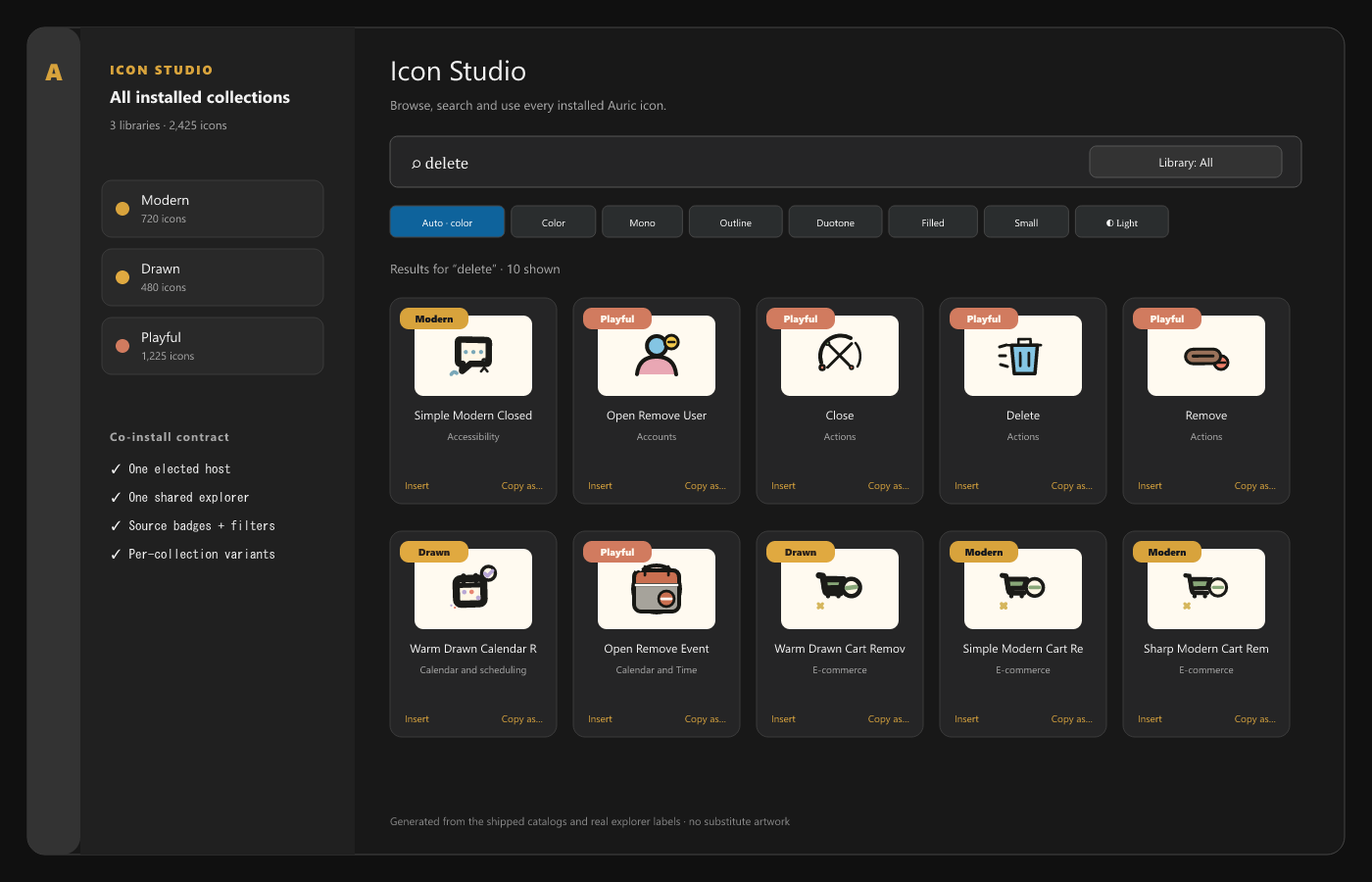Viewport: 1372px width, 882px height.
Task: Select the Warm Drawn Cart Remove icon
Action: click(x=840, y=589)
